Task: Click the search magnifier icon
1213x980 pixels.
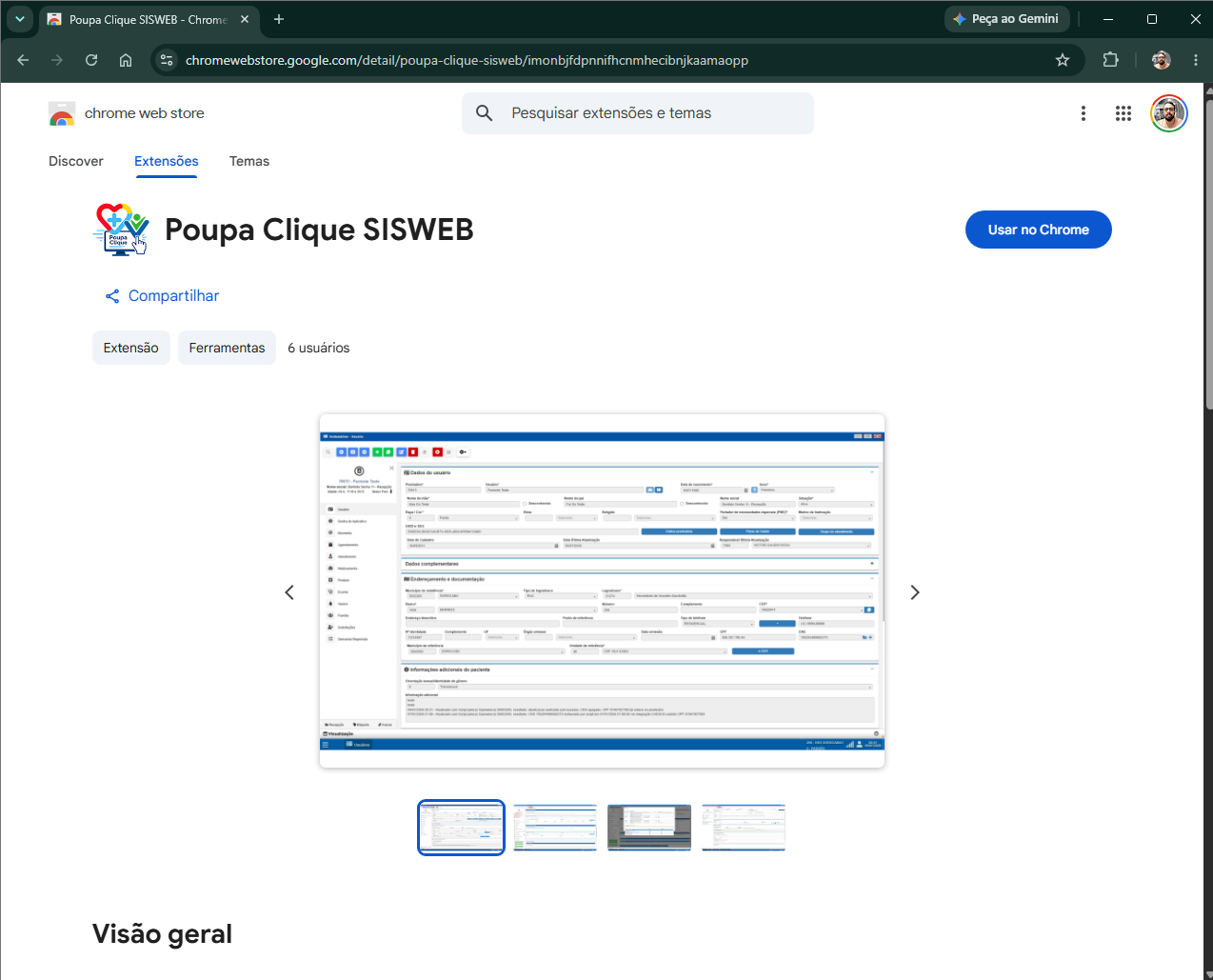Action: pyautogui.click(x=485, y=113)
